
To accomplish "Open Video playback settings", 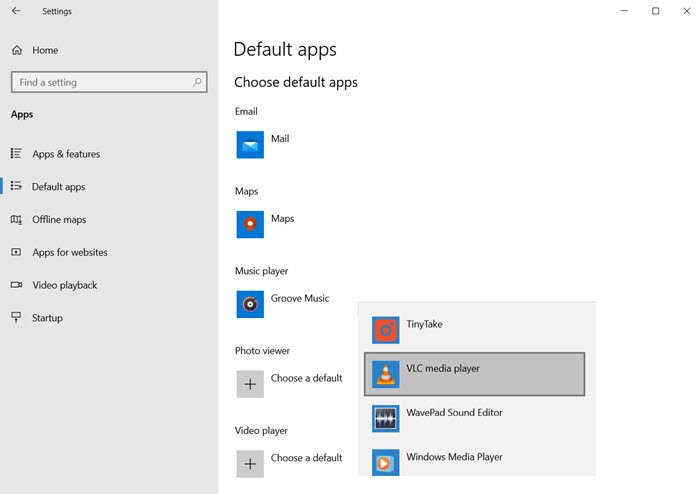I will pyautogui.click(x=64, y=285).
